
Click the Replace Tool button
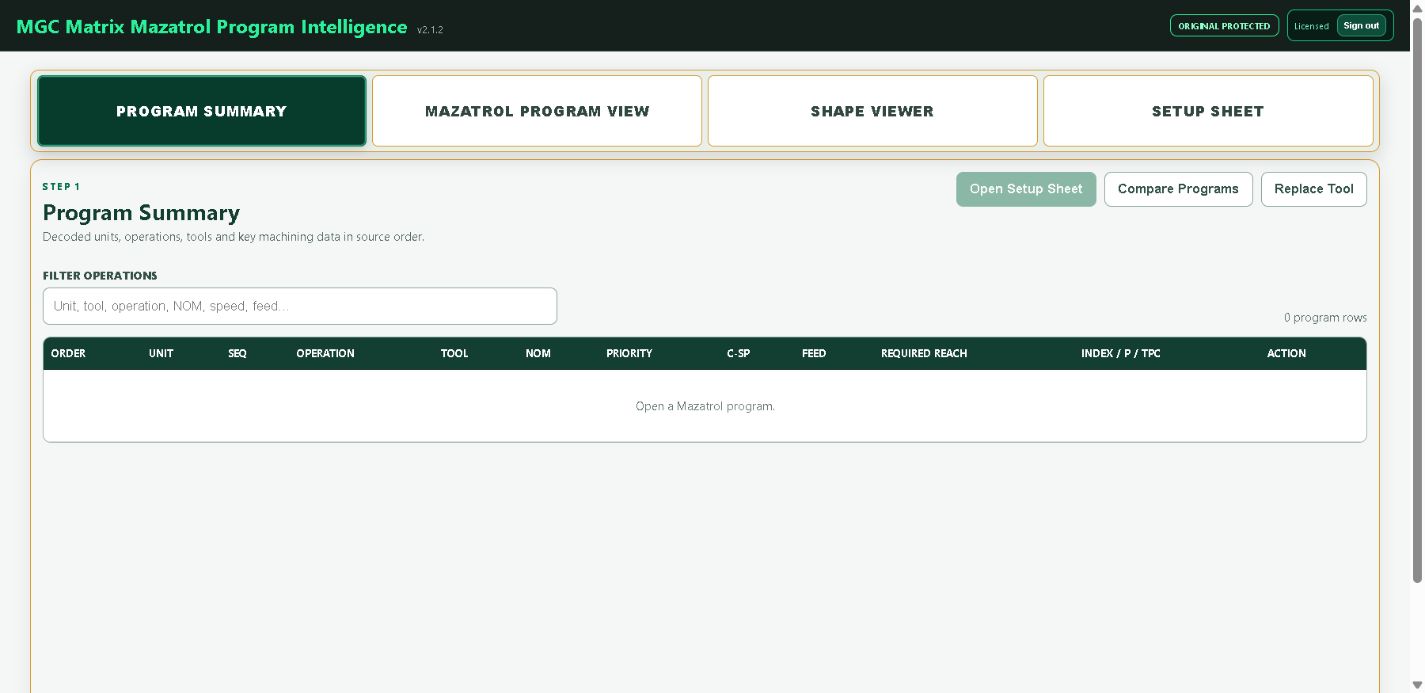[1314, 189]
